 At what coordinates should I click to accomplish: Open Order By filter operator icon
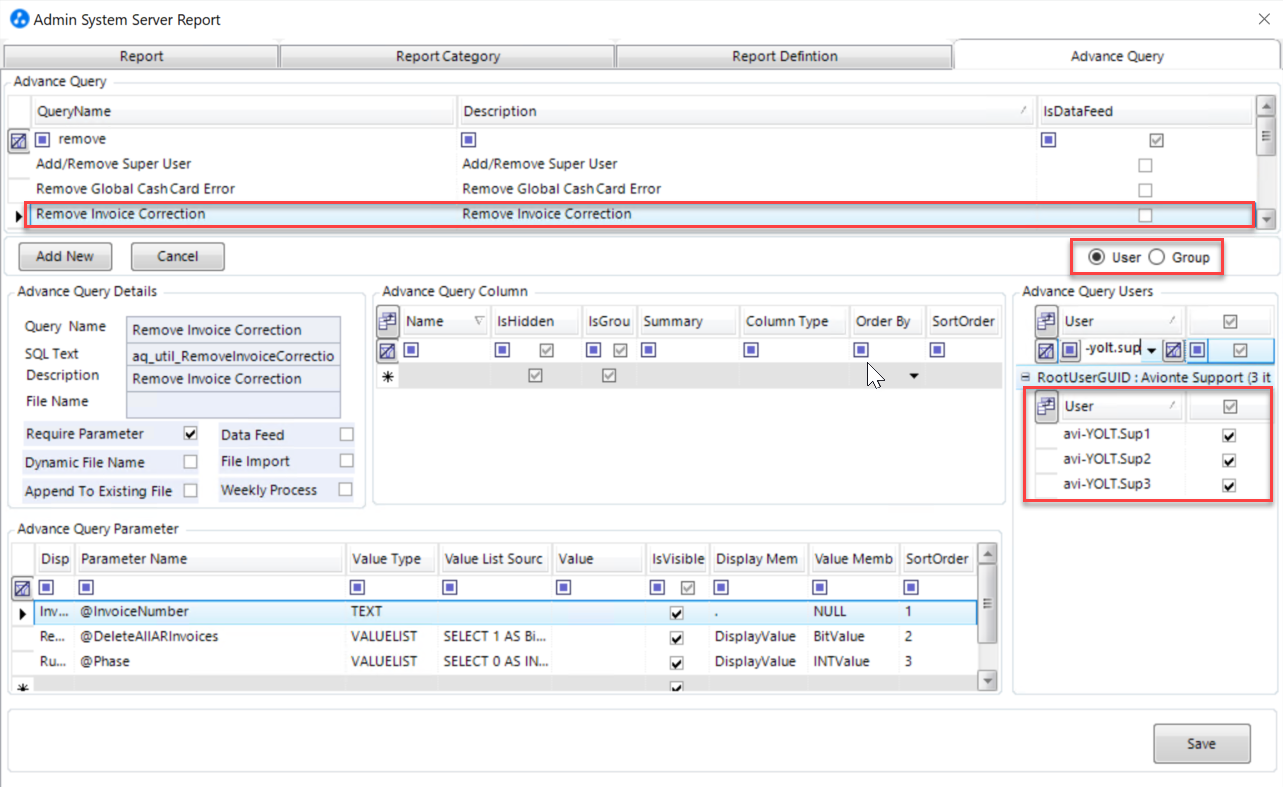pyautogui.click(x=861, y=350)
